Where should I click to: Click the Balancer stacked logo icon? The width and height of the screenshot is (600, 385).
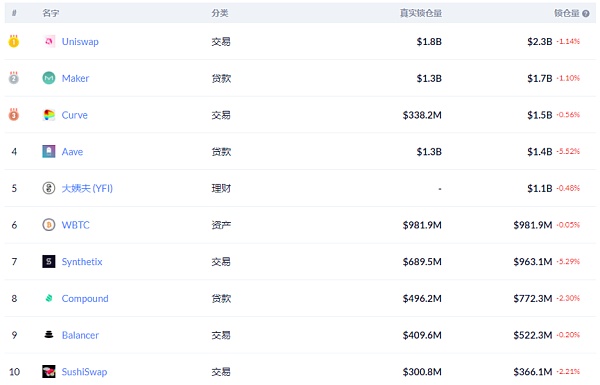pos(49,335)
